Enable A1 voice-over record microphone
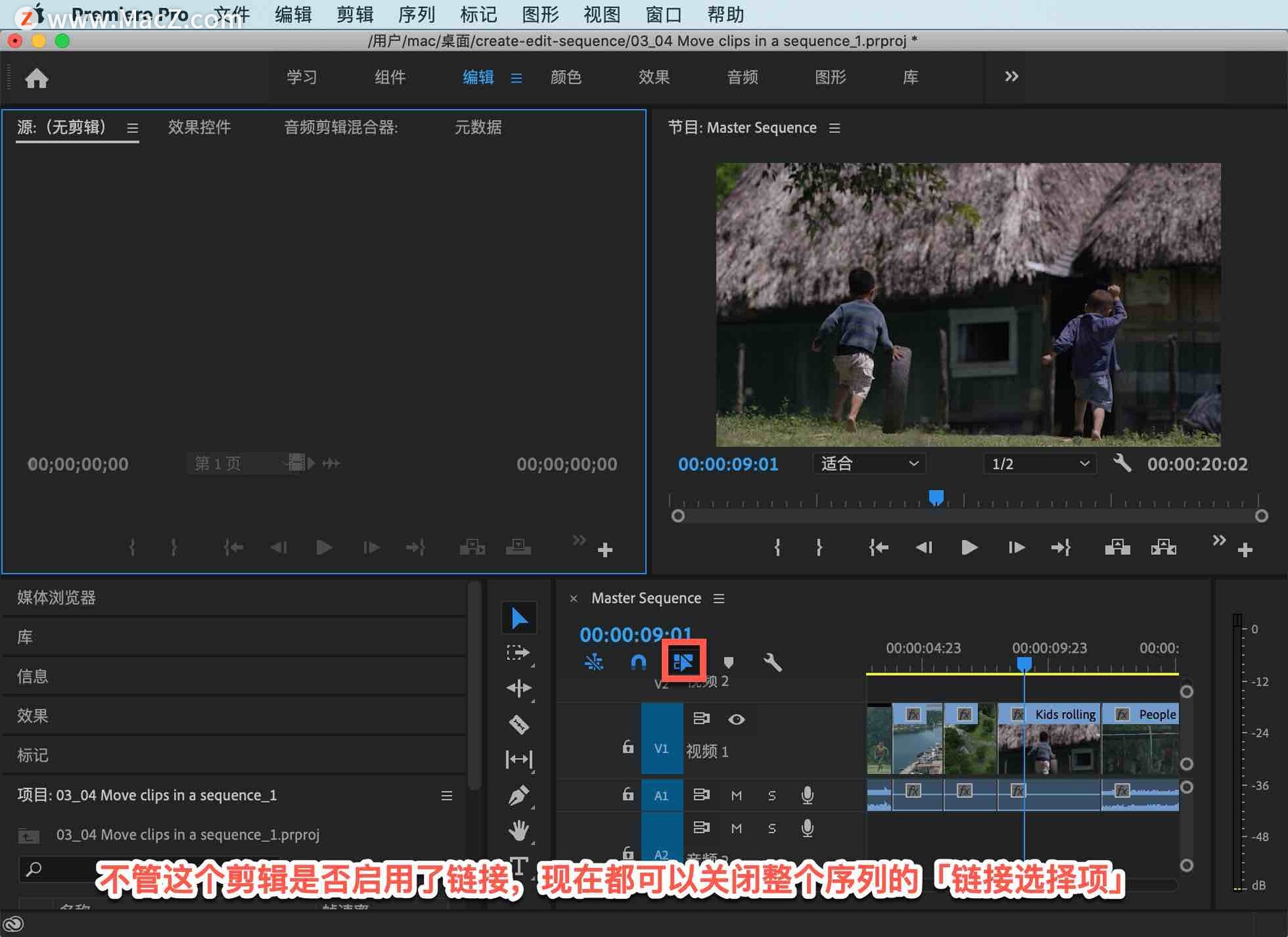 (807, 795)
